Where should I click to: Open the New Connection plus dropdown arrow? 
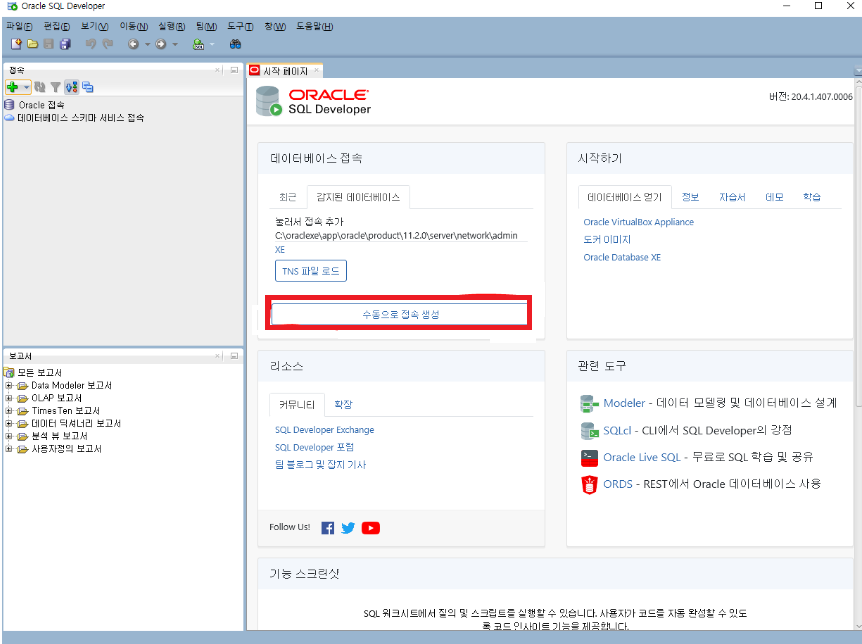click(26, 87)
